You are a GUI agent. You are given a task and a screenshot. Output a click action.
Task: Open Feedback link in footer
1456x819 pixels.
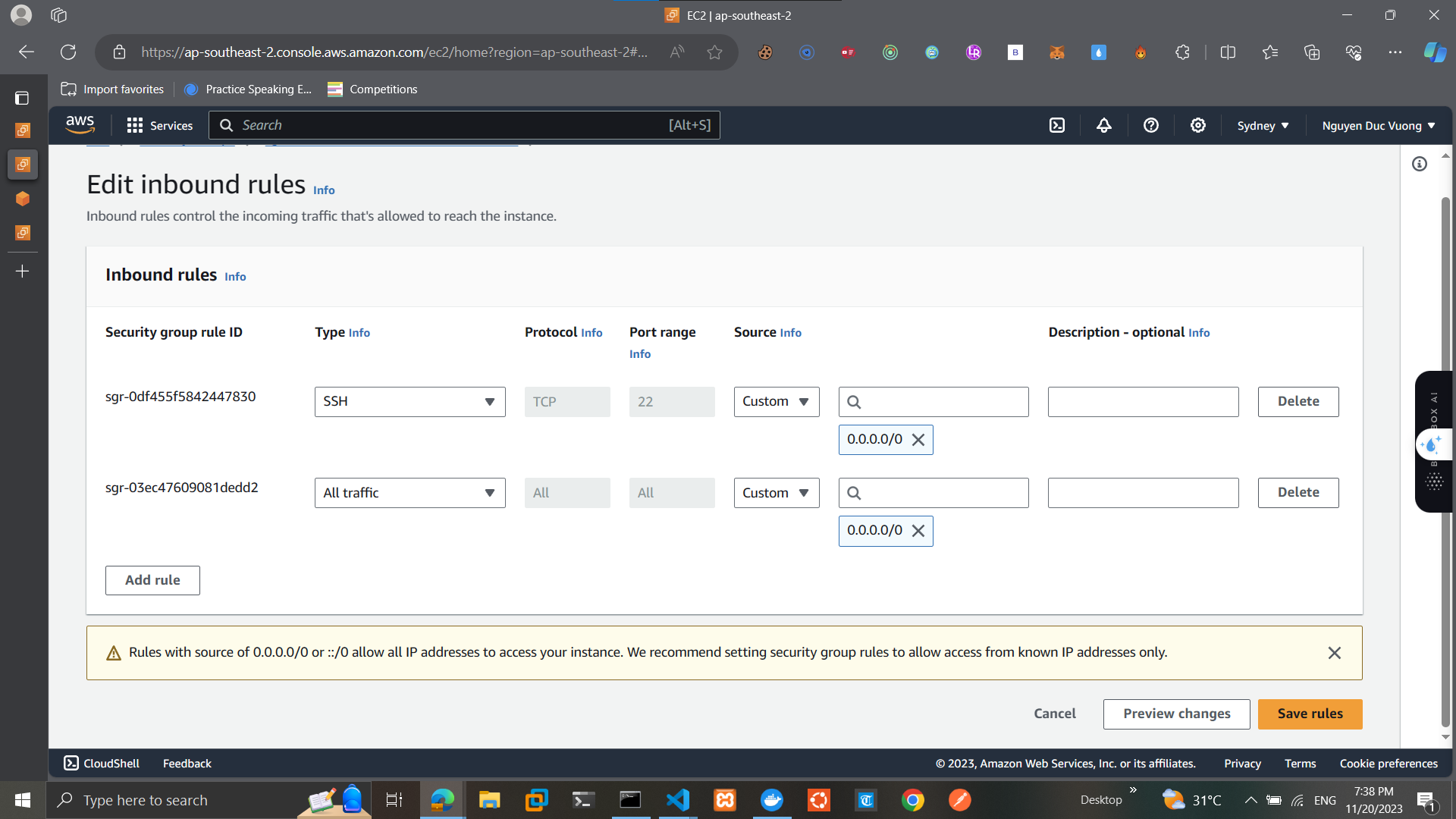[x=187, y=764]
